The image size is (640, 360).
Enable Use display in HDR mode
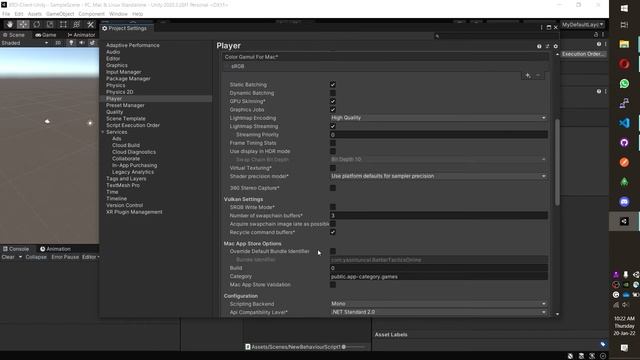tap(333, 151)
